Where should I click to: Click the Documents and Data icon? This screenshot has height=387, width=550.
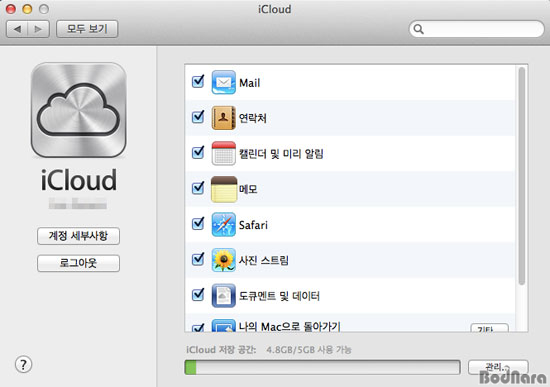(x=223, y=295)
